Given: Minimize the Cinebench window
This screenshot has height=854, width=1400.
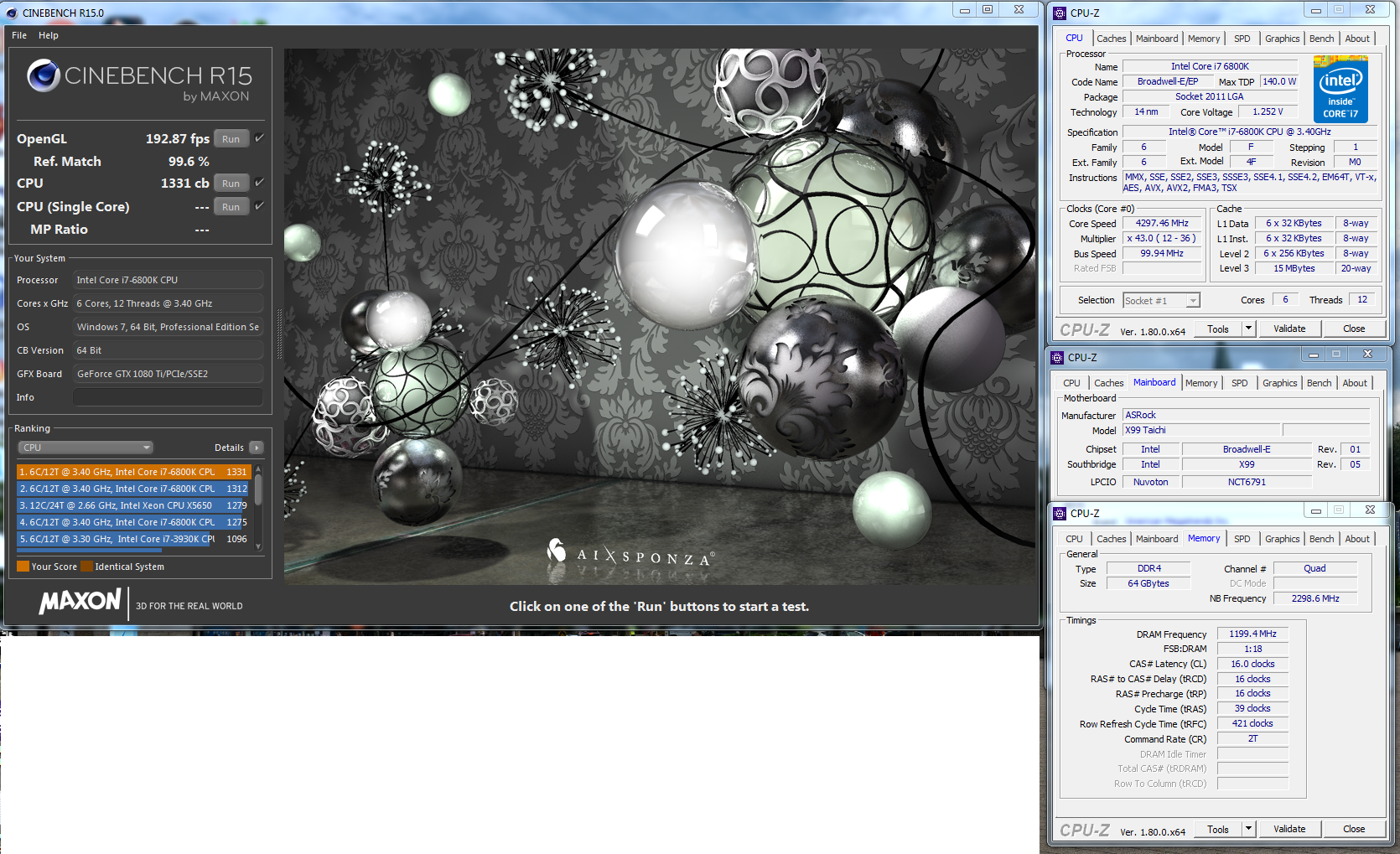Looking at the screenshot, I should (965, 10).
